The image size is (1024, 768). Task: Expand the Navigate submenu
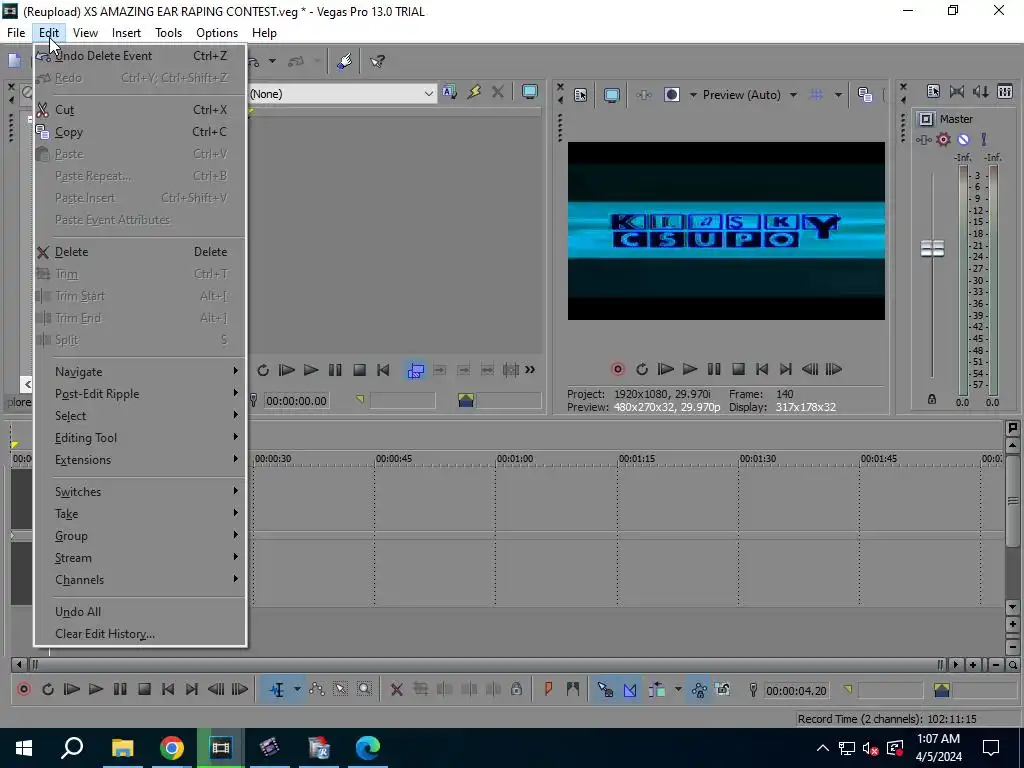(x=140, y=372)
